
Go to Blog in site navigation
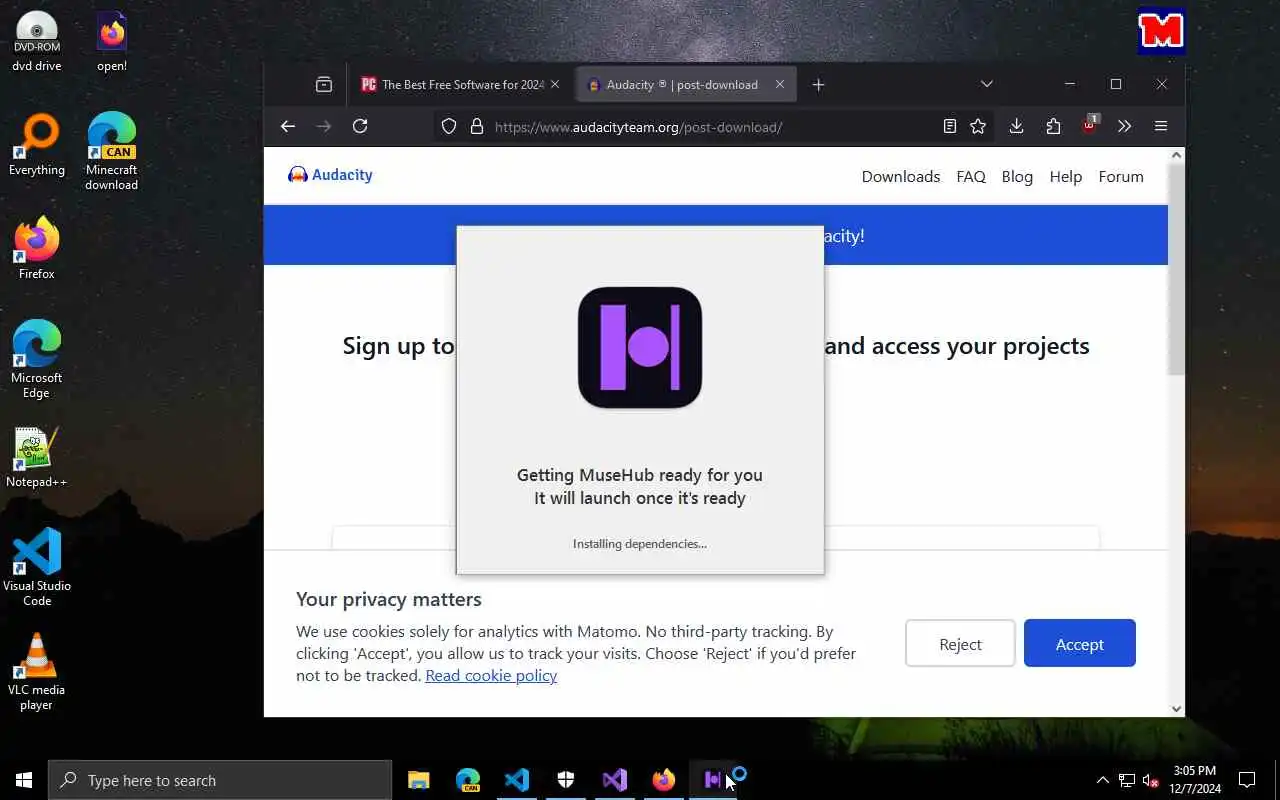pos(1017,176)
